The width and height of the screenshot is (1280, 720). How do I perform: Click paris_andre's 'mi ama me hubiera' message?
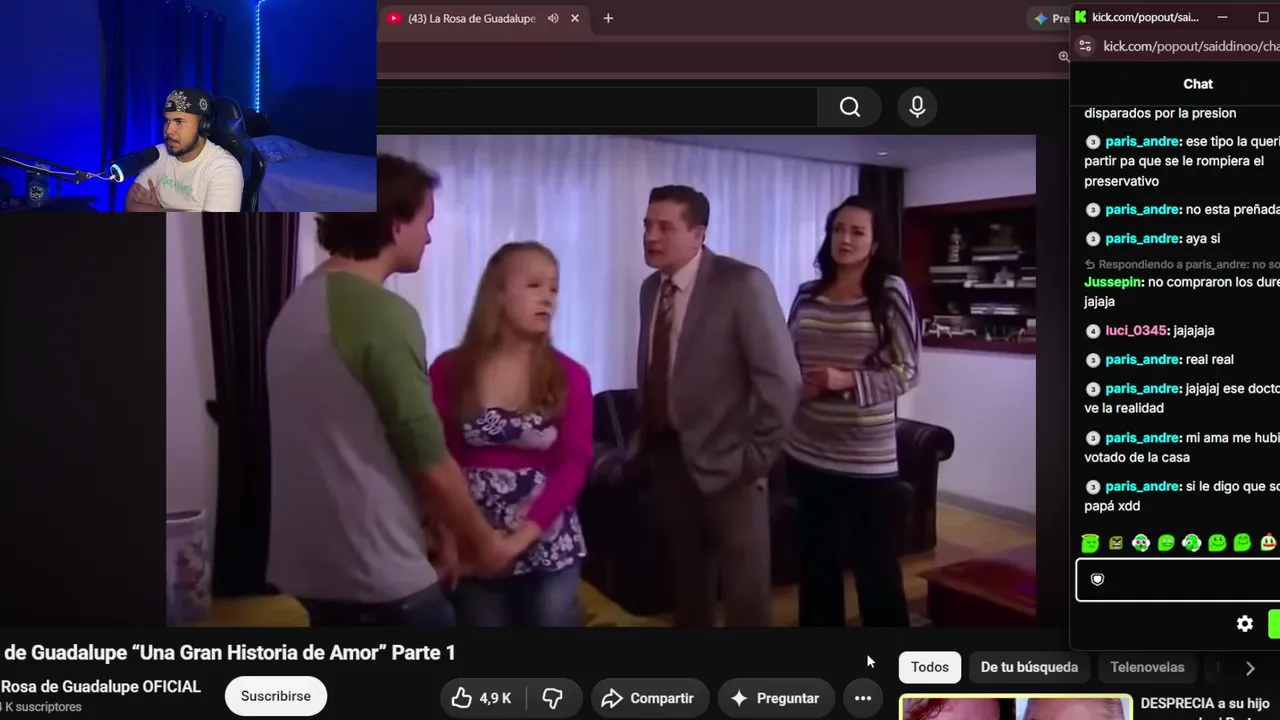pyautogui.click(x=1182, y=447)
